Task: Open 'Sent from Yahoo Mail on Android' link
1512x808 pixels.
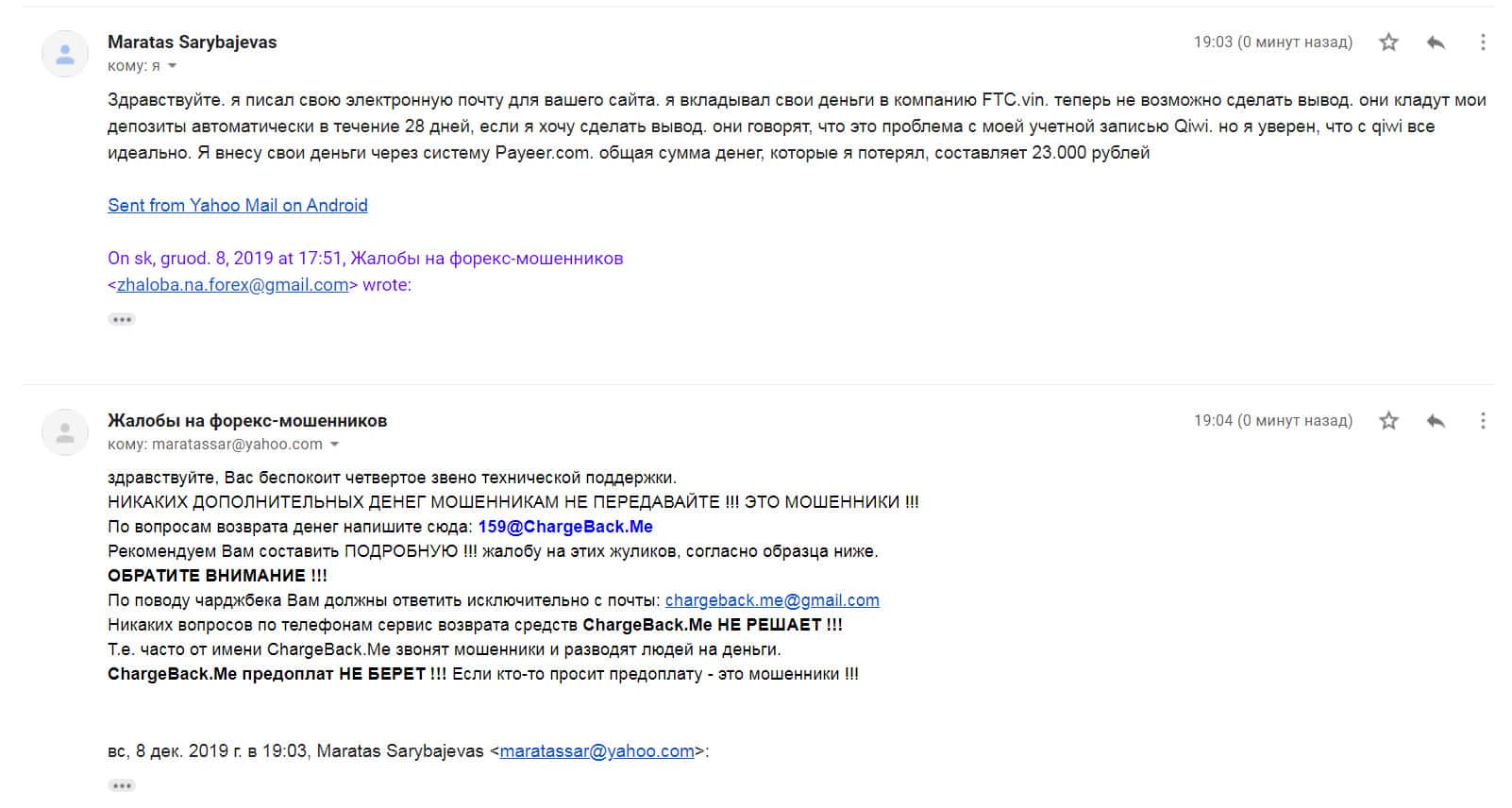Action: (238, 206)
